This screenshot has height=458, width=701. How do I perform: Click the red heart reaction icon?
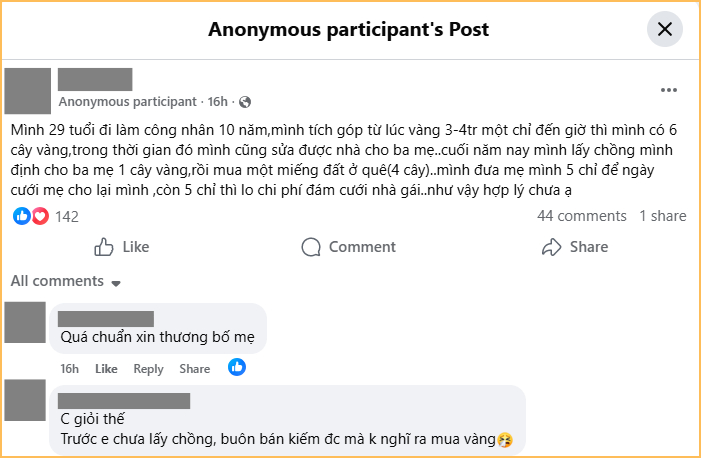click(x=40, y=216)
